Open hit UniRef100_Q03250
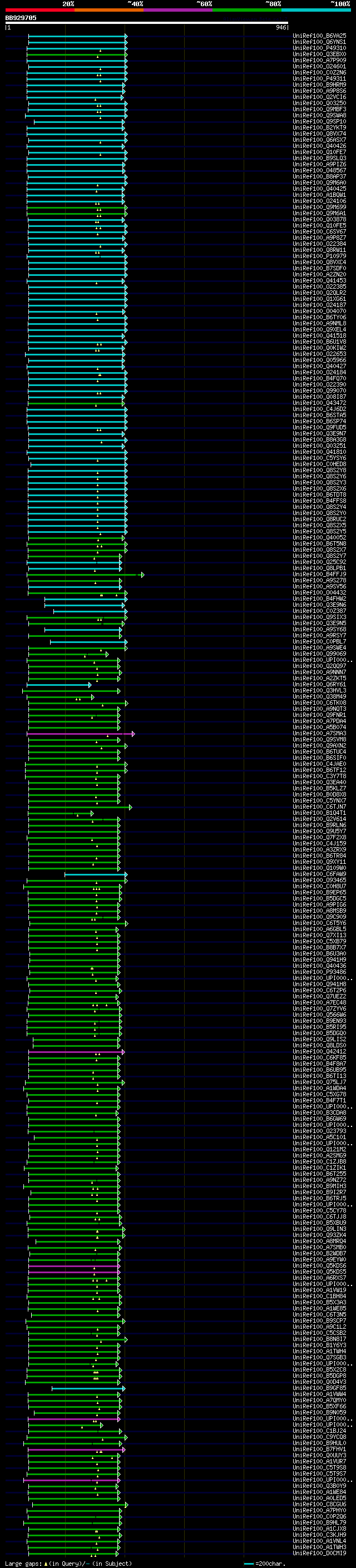 (319, 103)
